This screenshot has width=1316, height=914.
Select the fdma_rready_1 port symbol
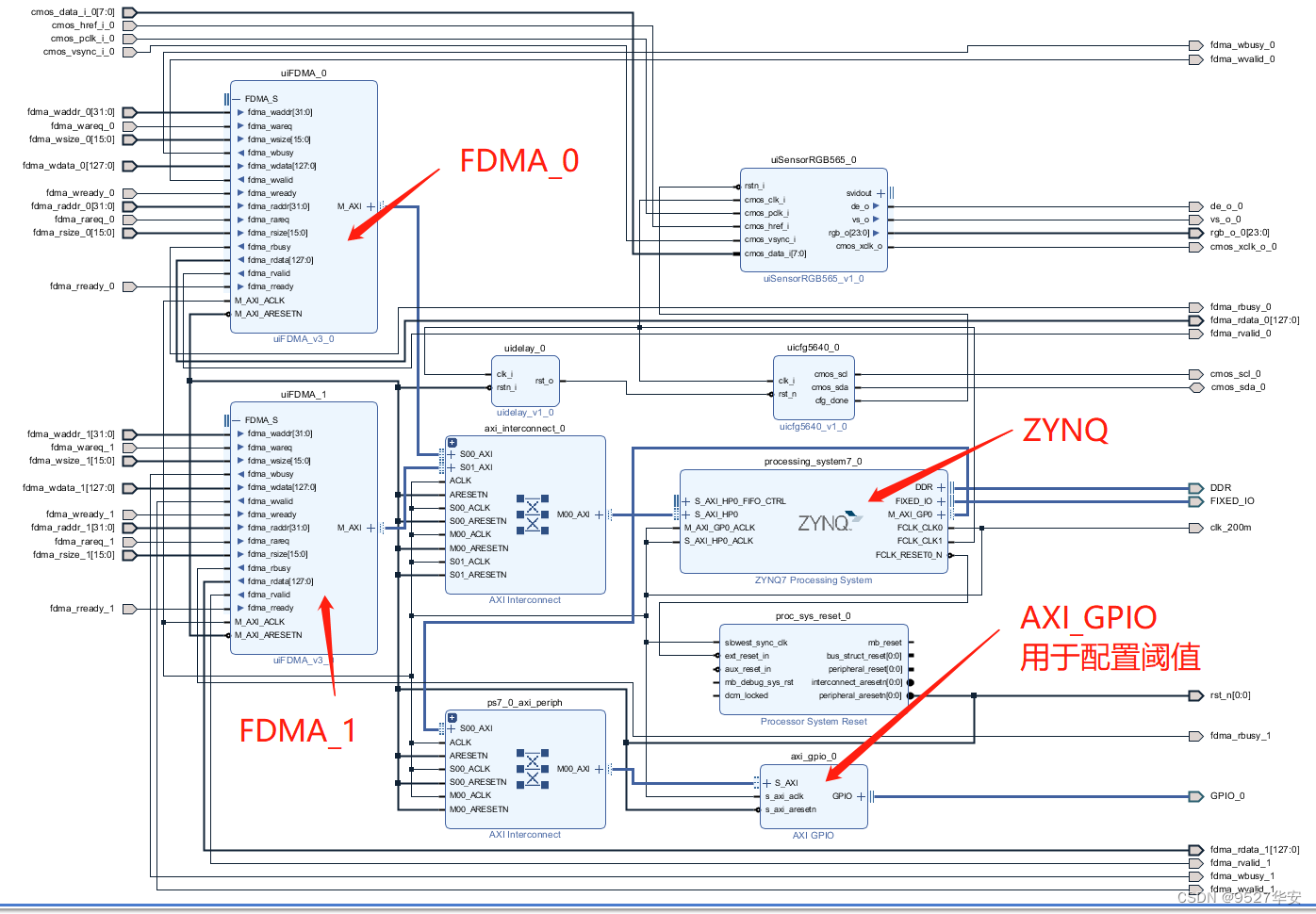click(x=130, y=609)
